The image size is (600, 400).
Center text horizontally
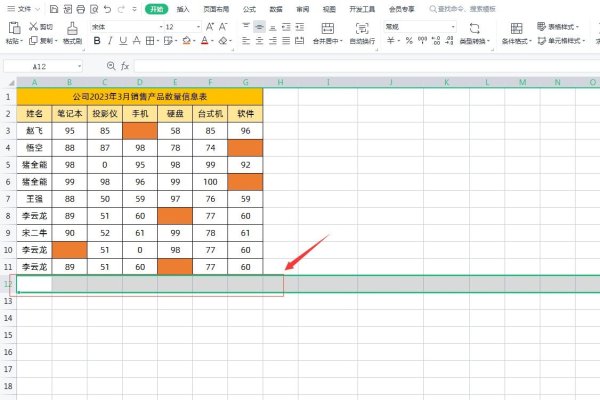pyautogui.click(x=259, y=41)
